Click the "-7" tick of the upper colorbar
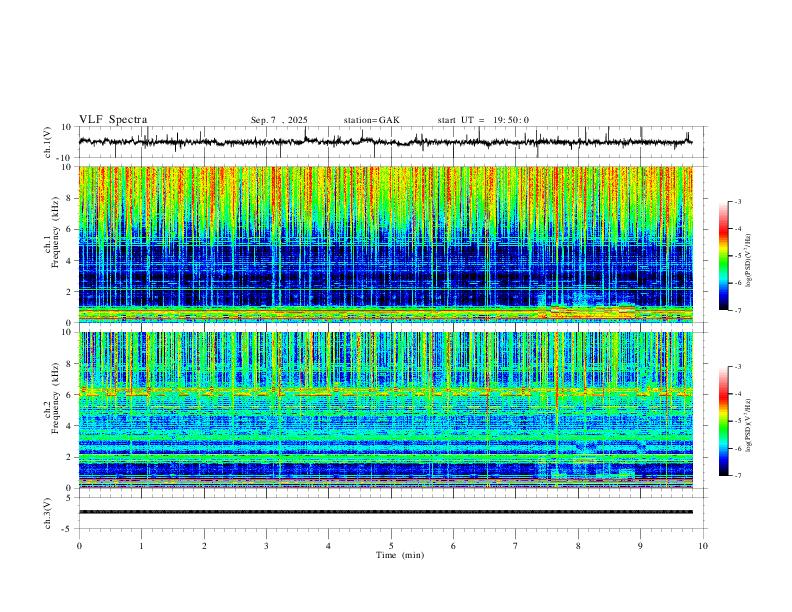 coord(737,310)
